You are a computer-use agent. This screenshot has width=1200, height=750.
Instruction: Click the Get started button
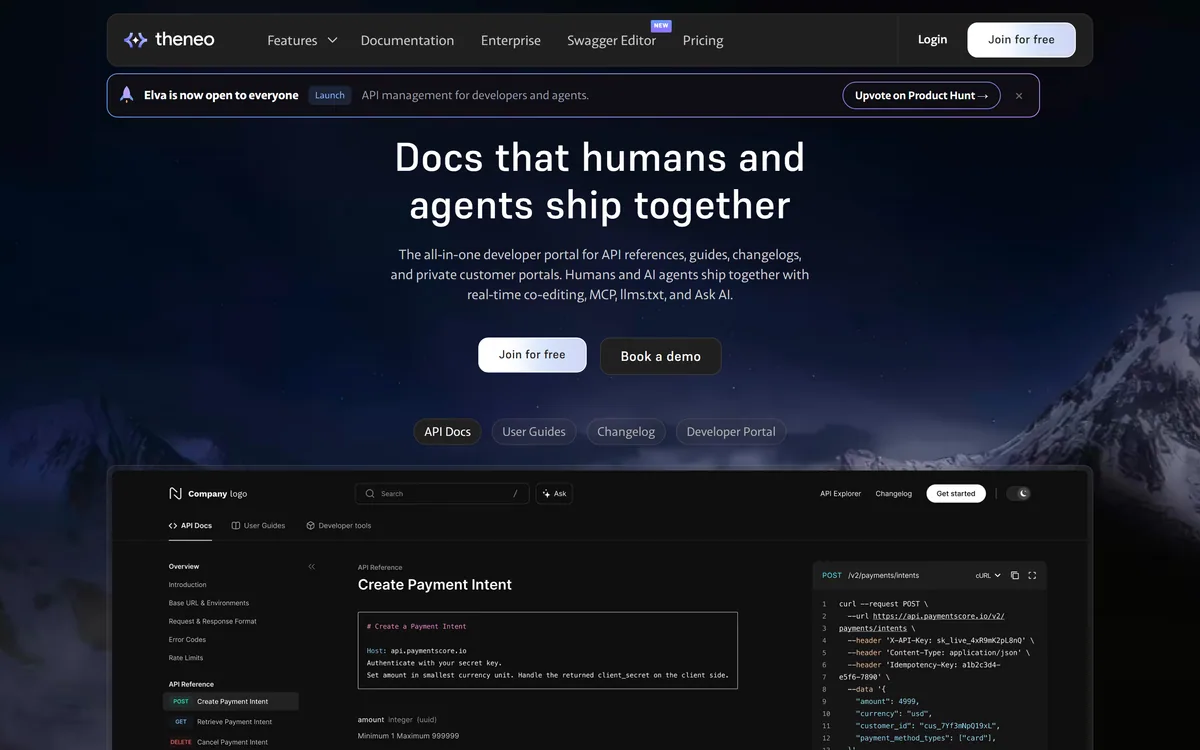(x=956, y=494)
